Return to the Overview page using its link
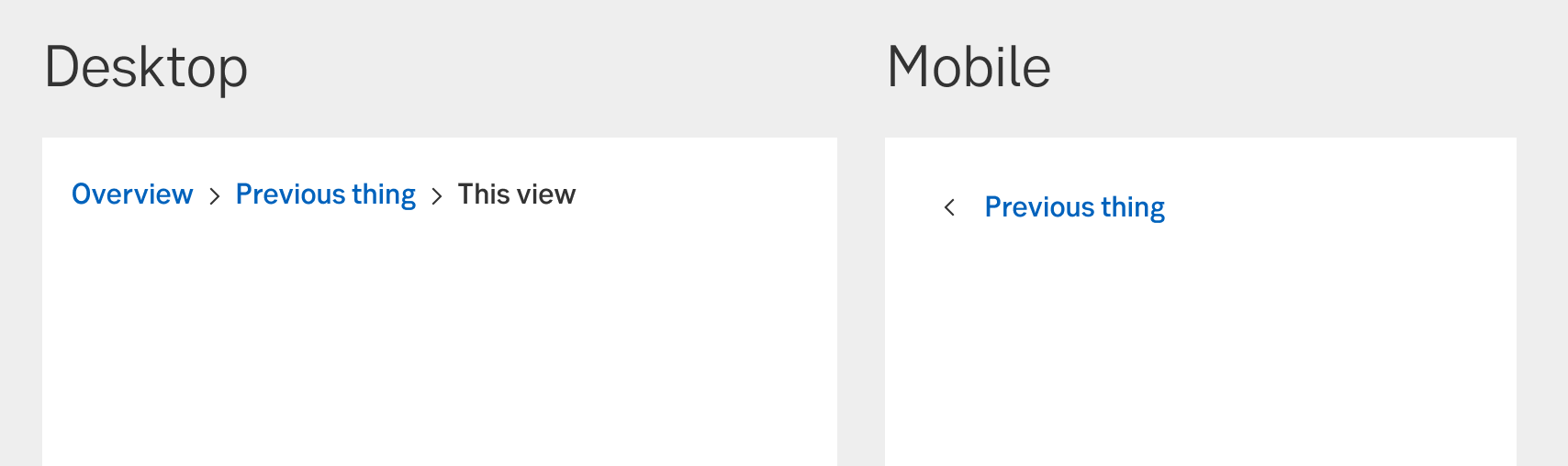 (132, 194)
